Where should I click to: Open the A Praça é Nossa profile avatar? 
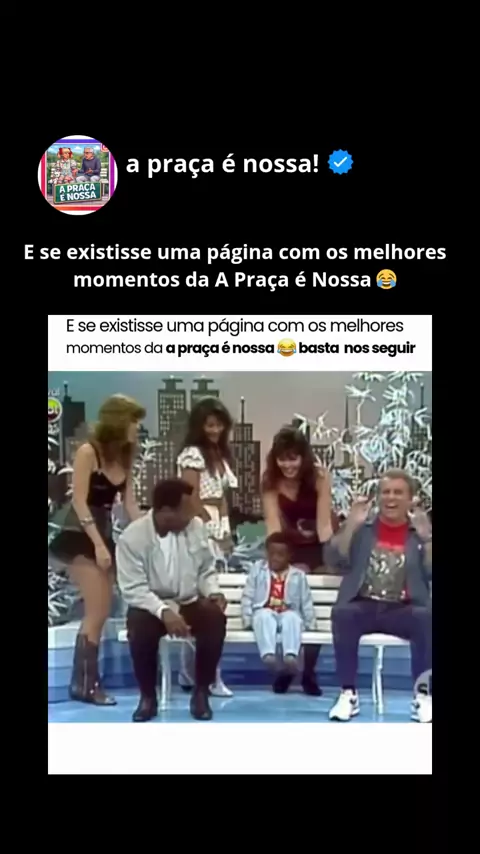[77, 175]
